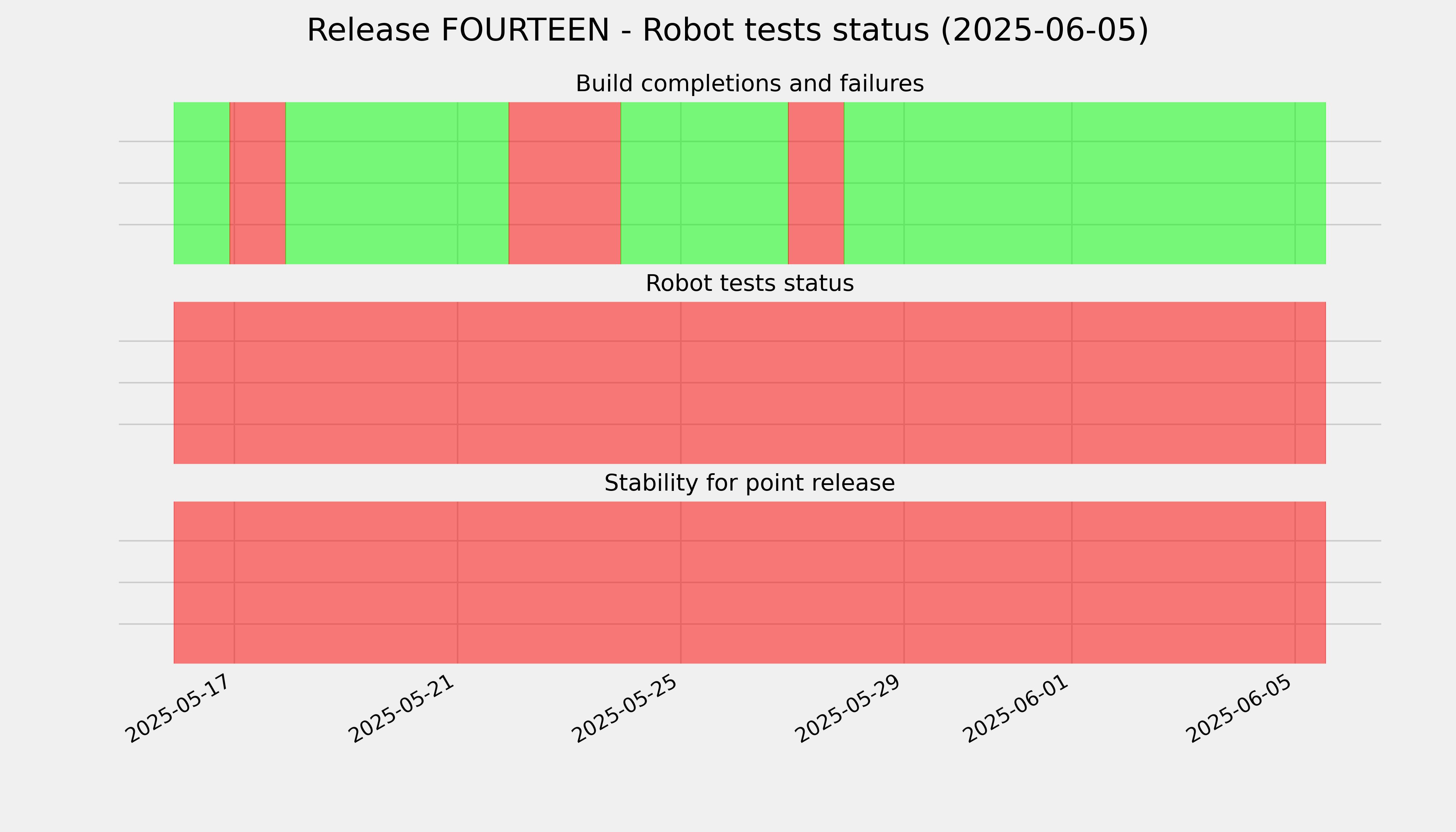The height and width of the screenshot is (832, 1456).
Task: Click the red build failure block between 05-25 and 05-29
Action: tap(816, 183)
